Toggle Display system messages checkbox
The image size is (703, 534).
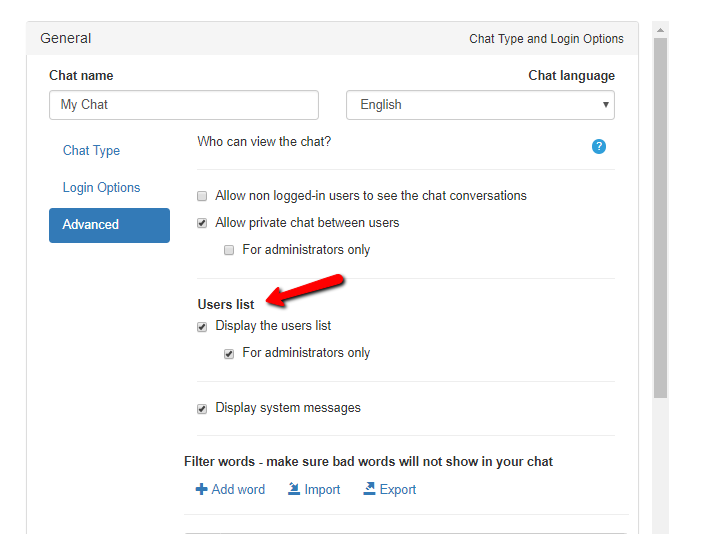coord(202,408)
